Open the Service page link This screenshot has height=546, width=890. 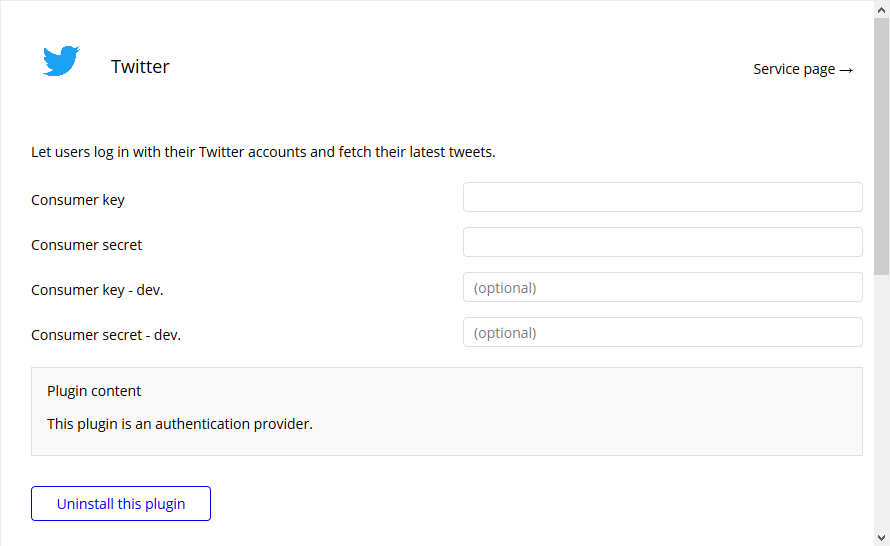(x=794, y=69)
